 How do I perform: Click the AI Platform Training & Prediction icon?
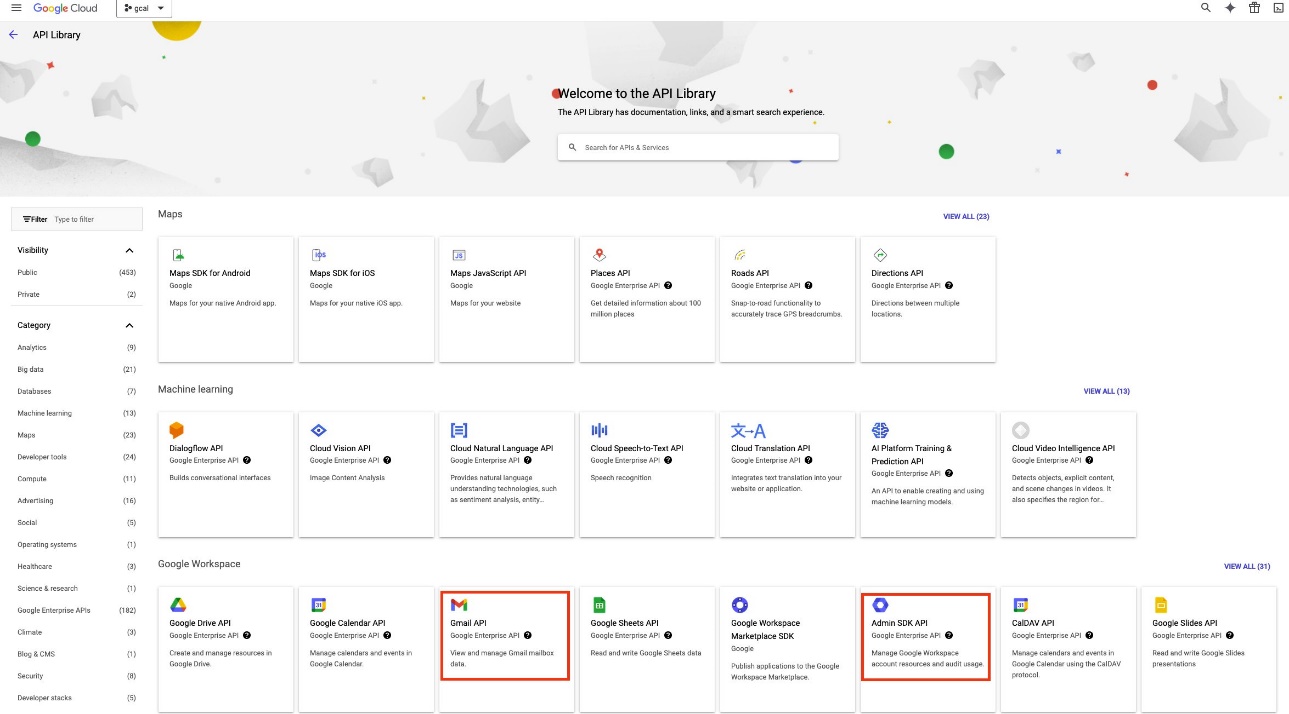click(x=880, y=430)
